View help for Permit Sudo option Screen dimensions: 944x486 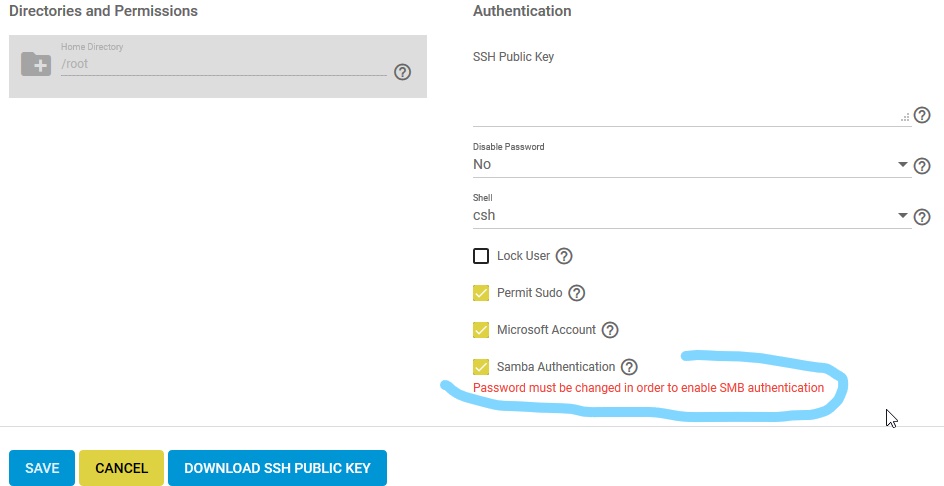click(576, 293)
